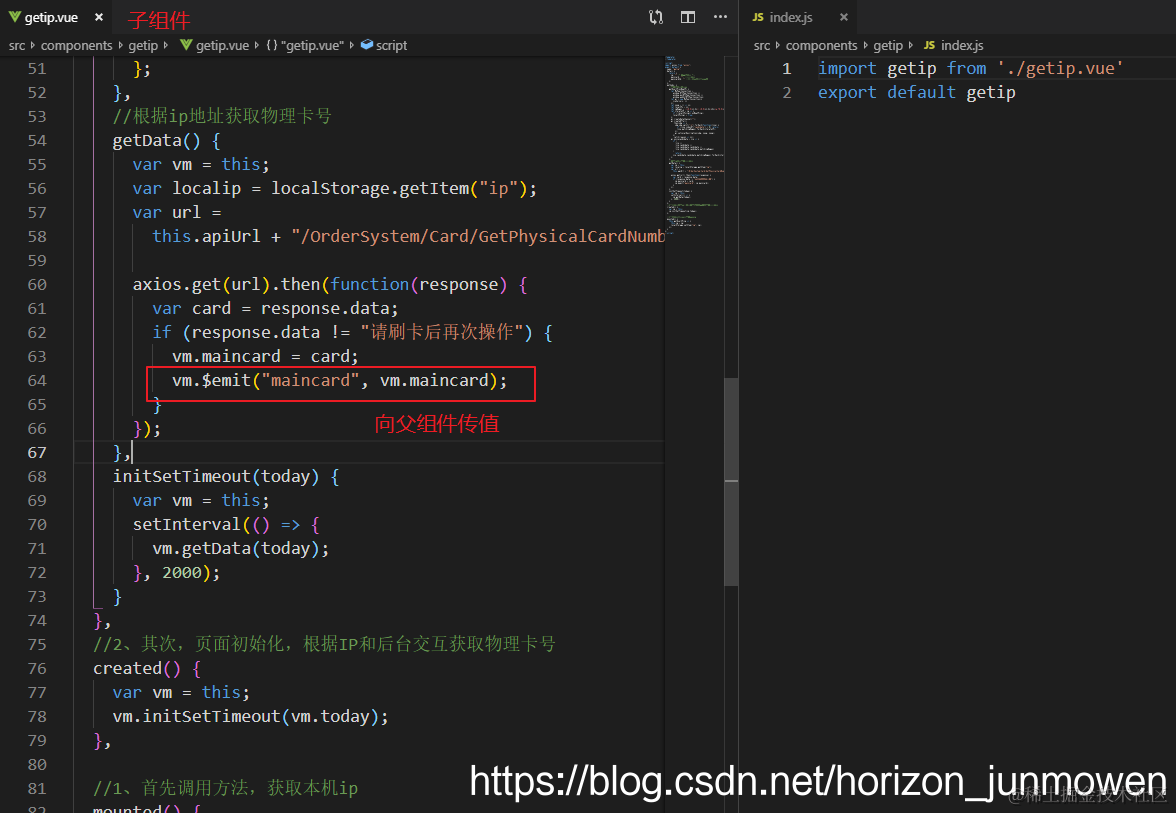Open the more actions ellipsis menu
This screenshot has height=813, width=1176.
[x=720, y=16]
